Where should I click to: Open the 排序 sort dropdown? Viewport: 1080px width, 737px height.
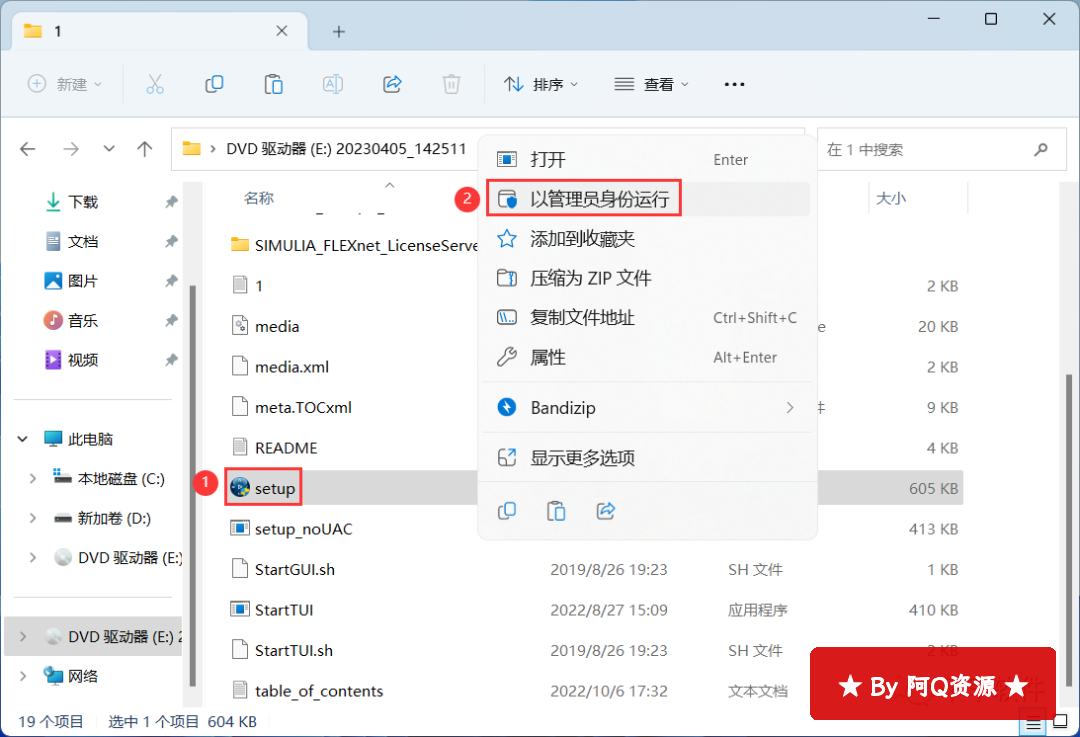(541, 85)
